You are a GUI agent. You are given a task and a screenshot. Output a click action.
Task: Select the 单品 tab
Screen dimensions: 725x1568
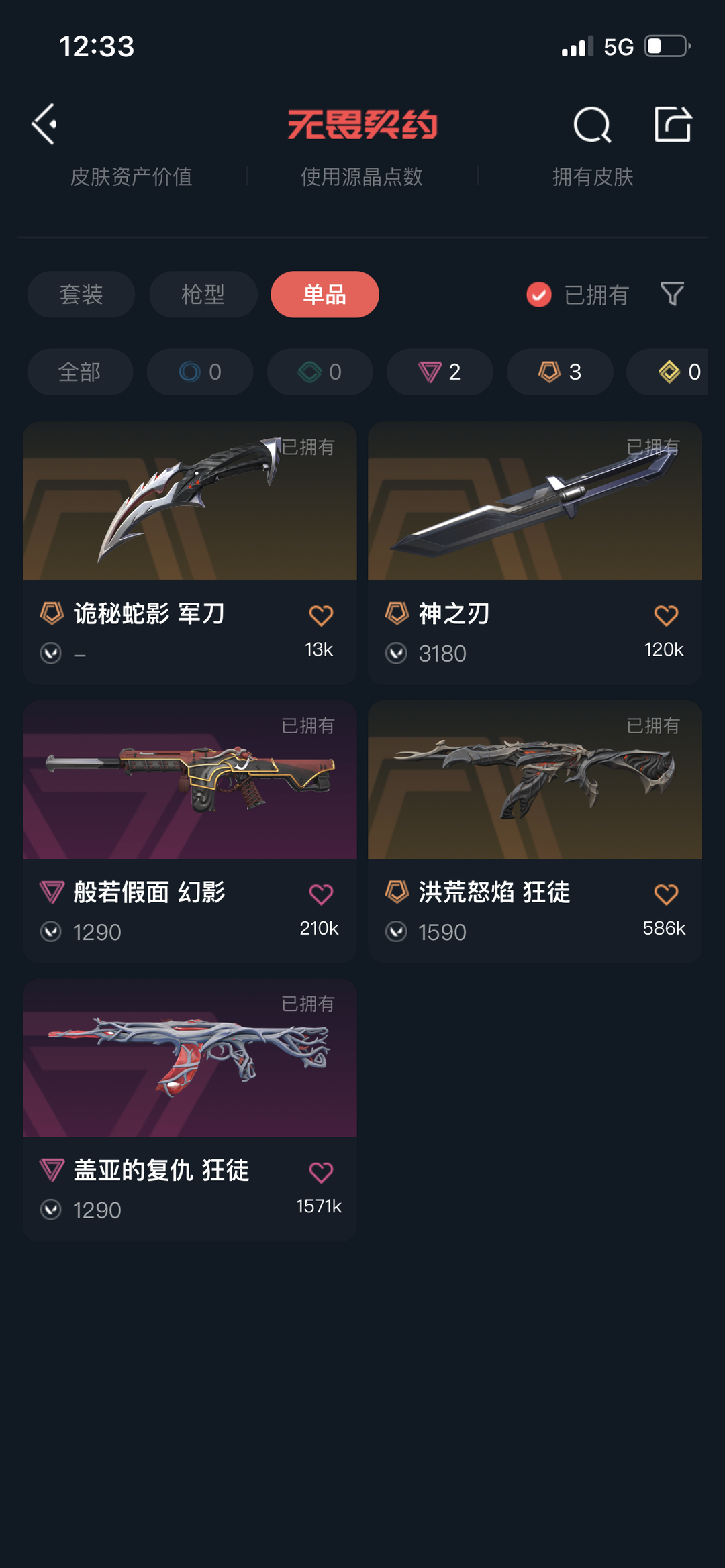coord(325,295)
